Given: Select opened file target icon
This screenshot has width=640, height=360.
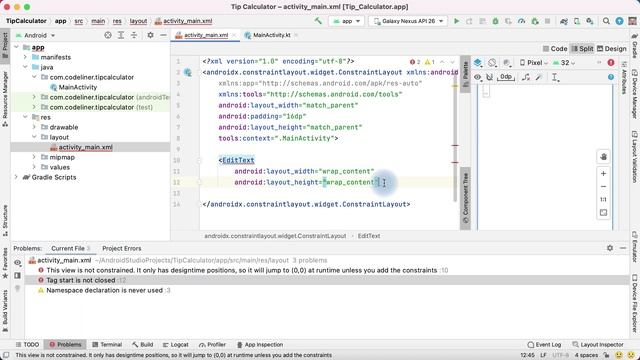Looking at the screenshot, I should tap(108, 35).
